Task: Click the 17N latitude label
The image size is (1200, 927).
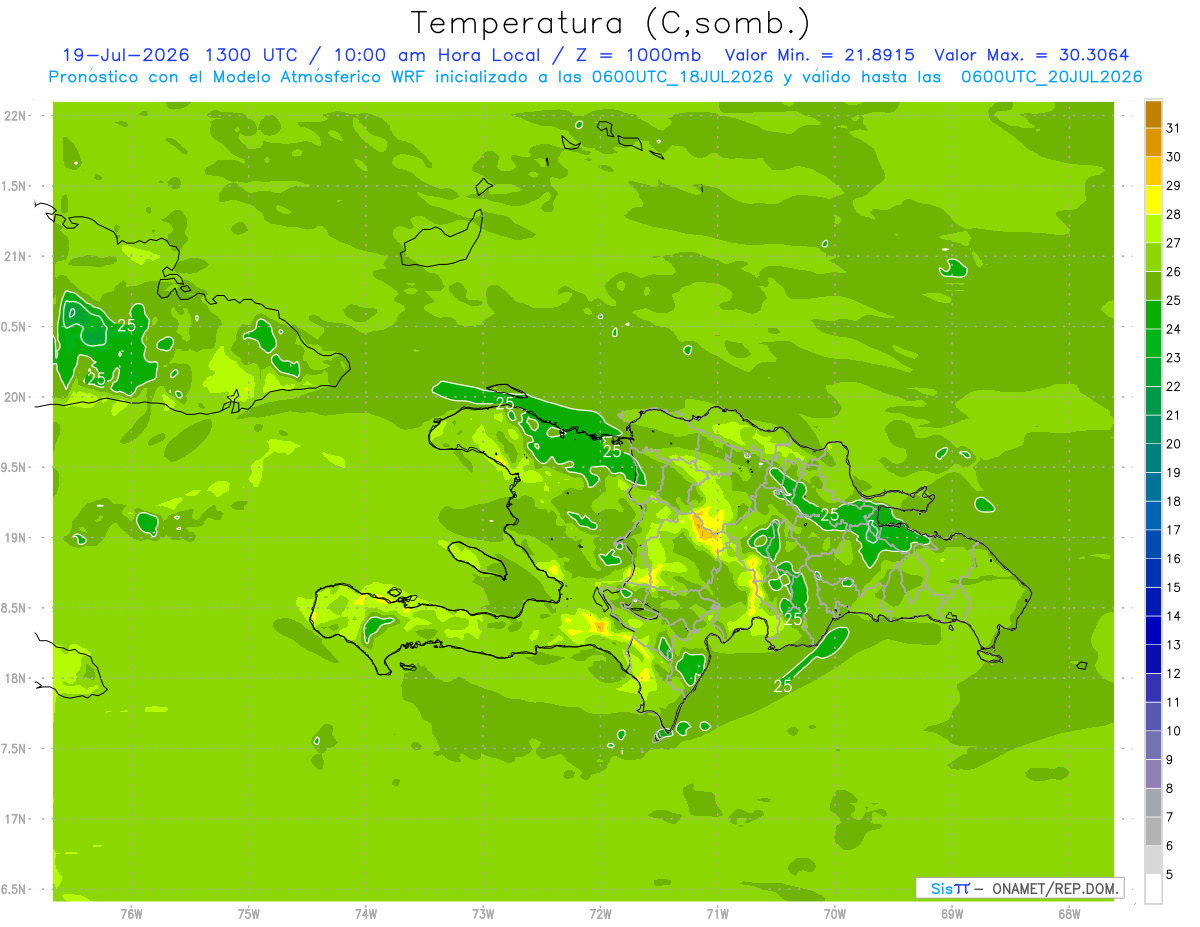Action: [16, 819]
